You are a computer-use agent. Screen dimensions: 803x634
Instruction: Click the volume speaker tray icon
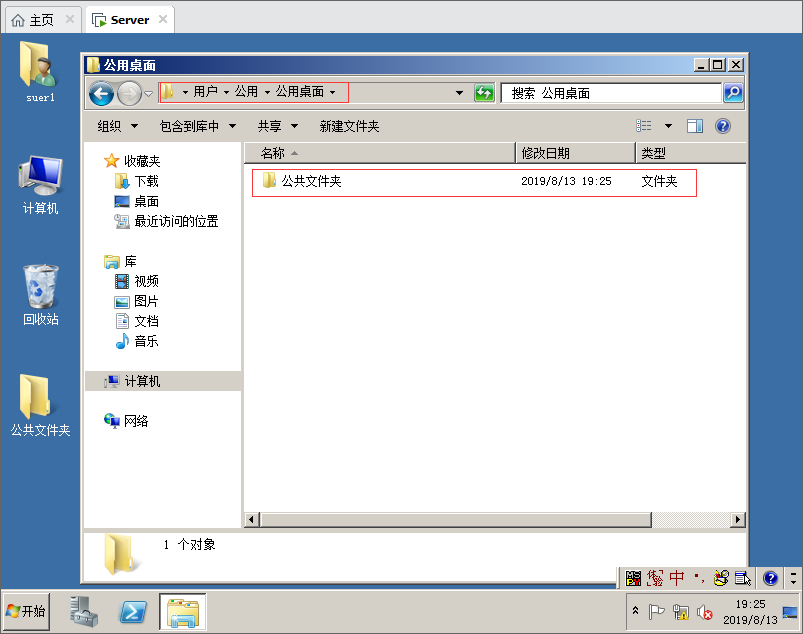point(704,611)
